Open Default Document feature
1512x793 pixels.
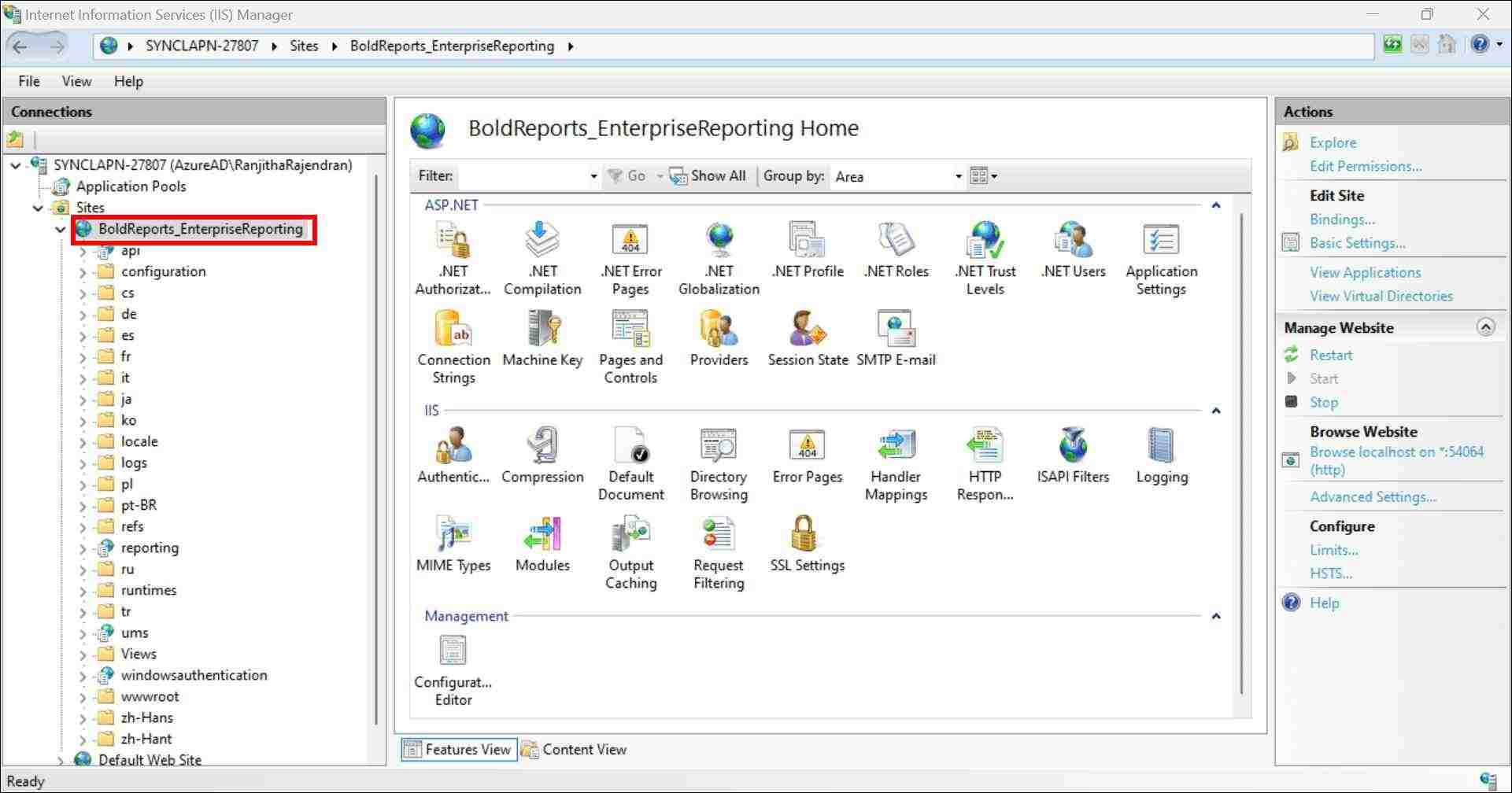(630, 463)
